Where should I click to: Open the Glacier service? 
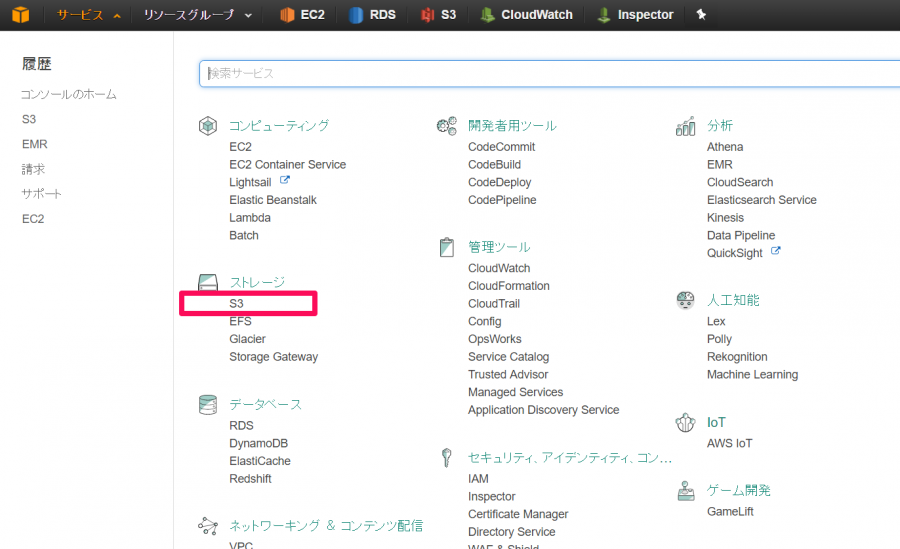tap(247, 339)
